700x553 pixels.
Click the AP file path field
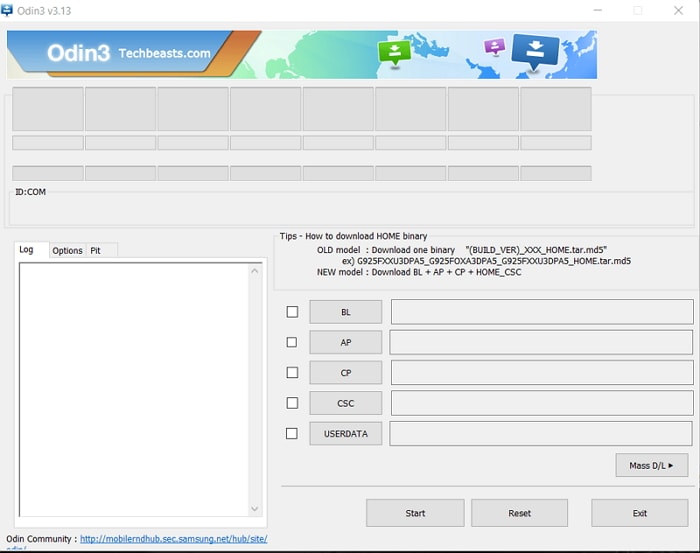point(541,343)
